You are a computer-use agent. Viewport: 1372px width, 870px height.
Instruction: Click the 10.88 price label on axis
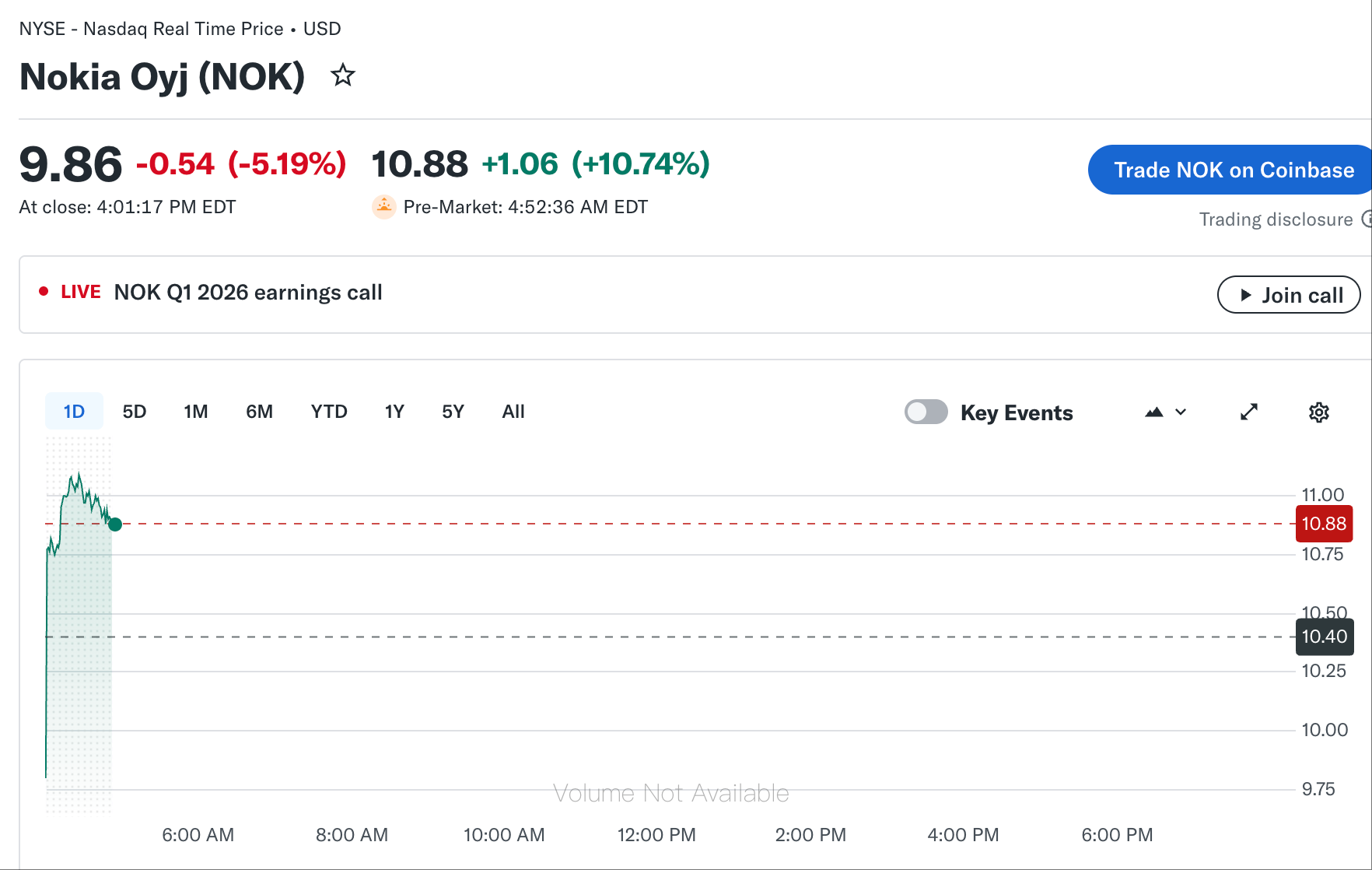[x=1324, y=524]
